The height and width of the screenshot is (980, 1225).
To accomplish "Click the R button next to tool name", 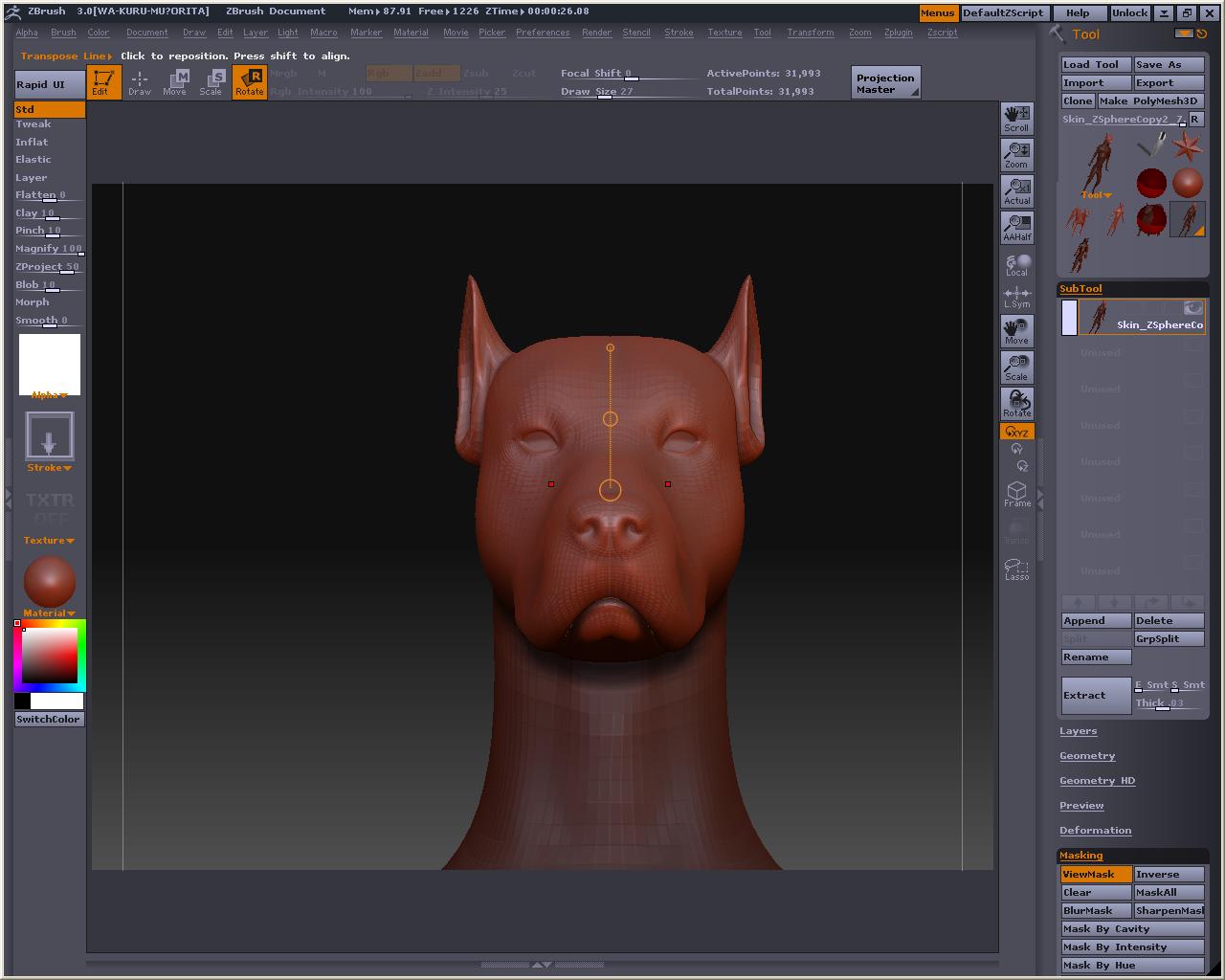I will [x=1195, y=119].
